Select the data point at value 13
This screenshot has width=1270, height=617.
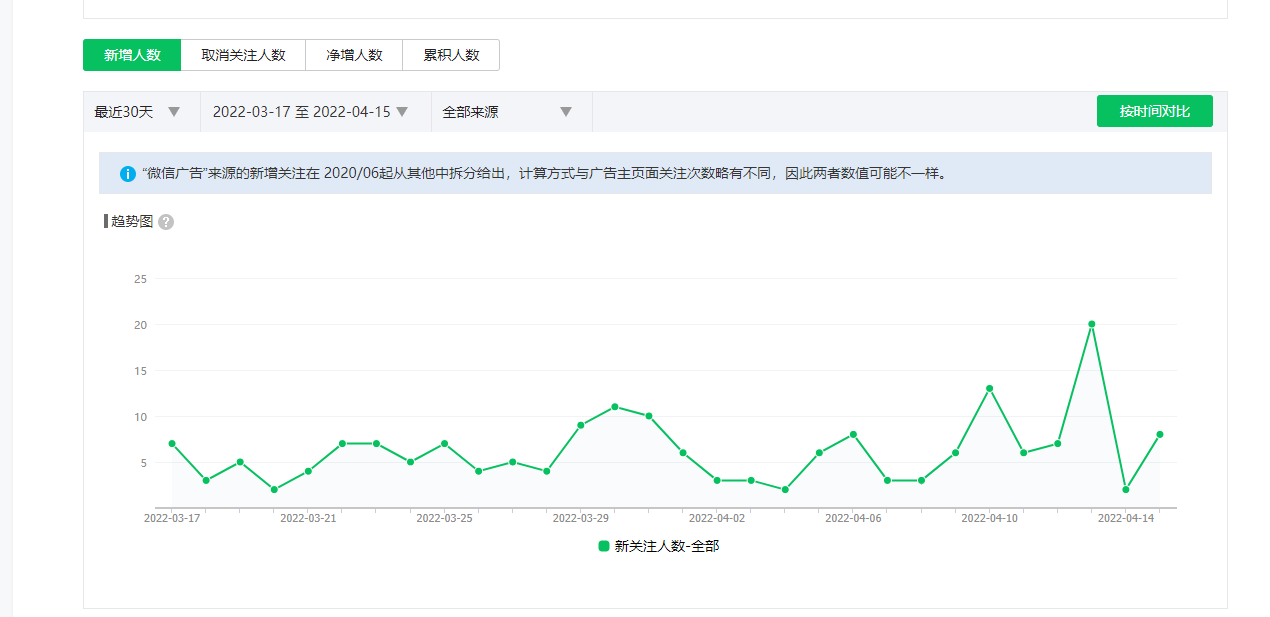coord(989,388)
